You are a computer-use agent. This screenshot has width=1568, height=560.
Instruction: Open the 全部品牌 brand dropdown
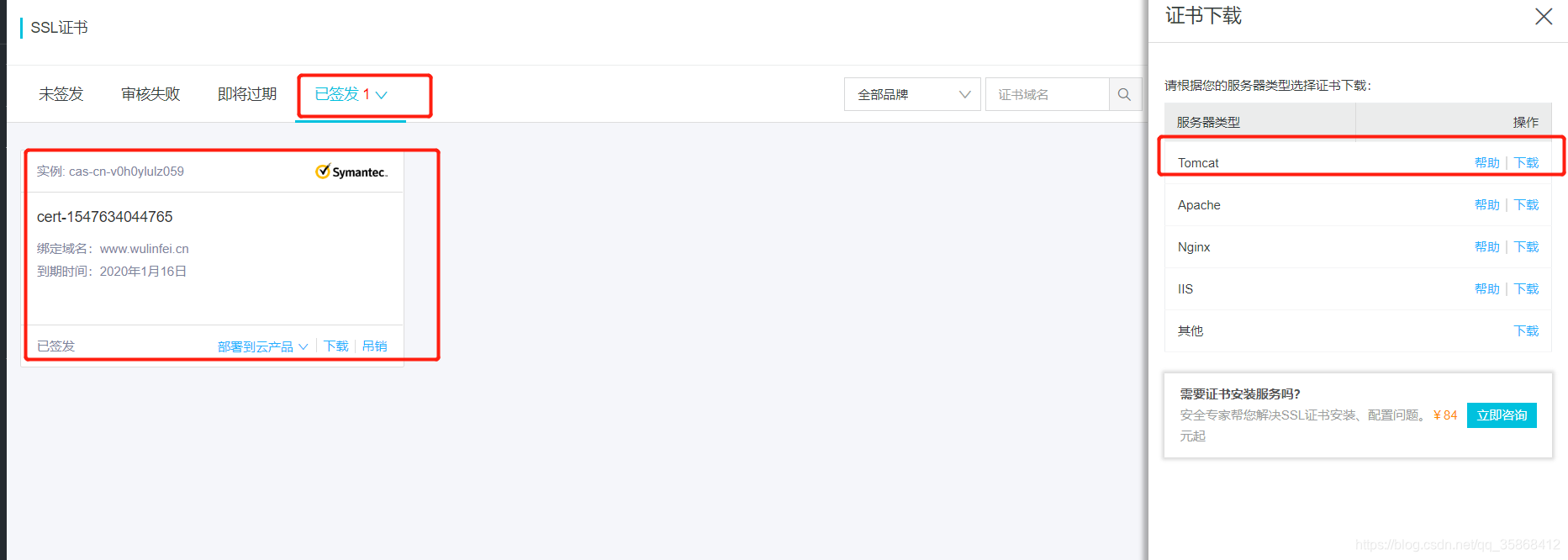[x=912, y=94]
